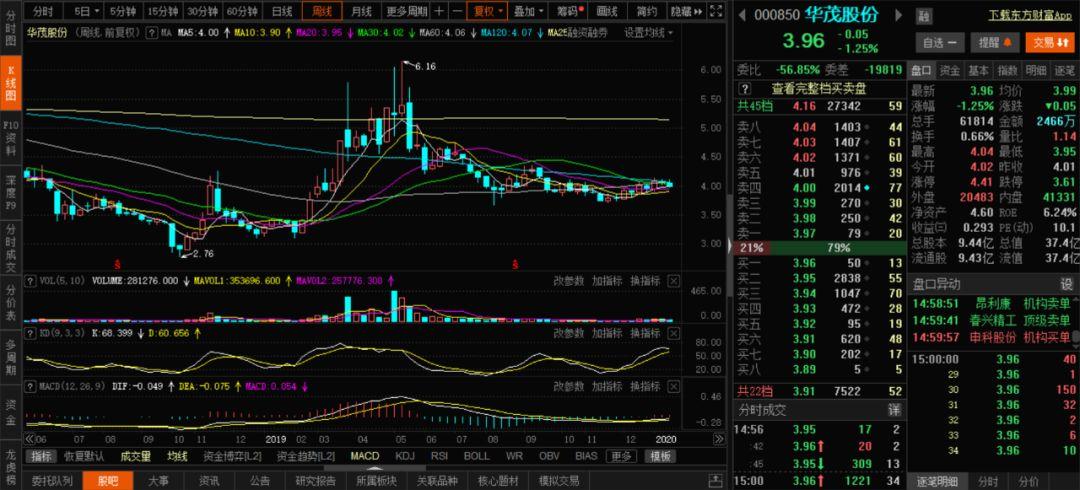Toggle 自选 watchlist remove button

point(940,43)
